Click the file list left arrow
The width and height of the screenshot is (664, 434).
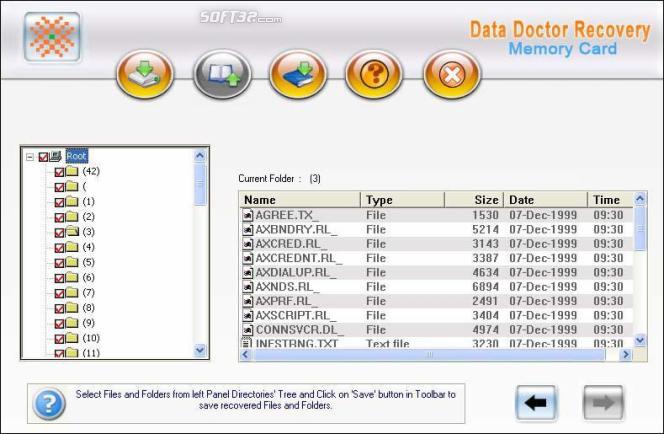click(245, 355)
